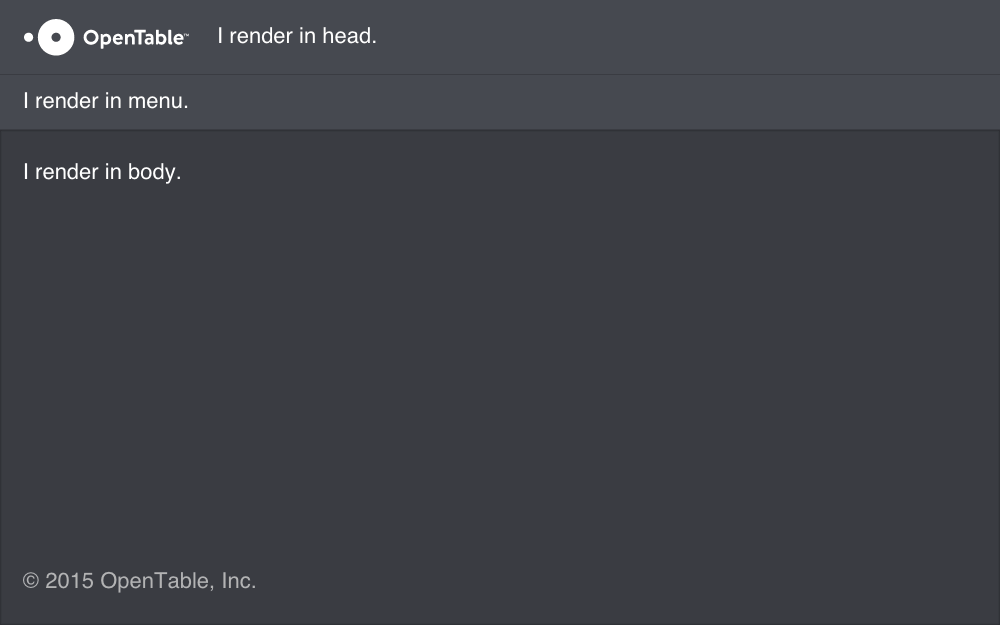
Task: Click the blank center of the body panel
Action: click(500, 370)
